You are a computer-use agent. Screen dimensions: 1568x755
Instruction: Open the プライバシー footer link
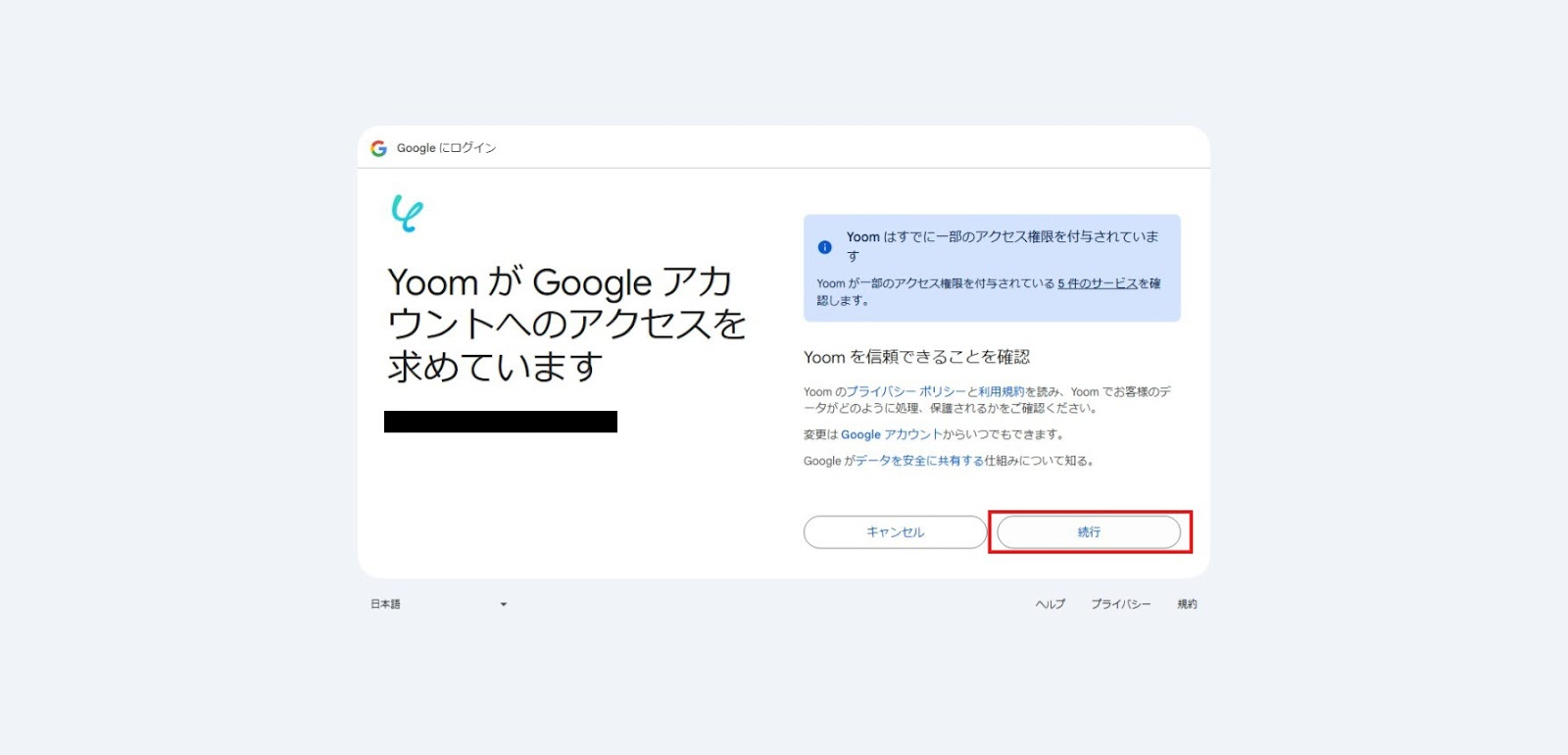pos(1121,604)
